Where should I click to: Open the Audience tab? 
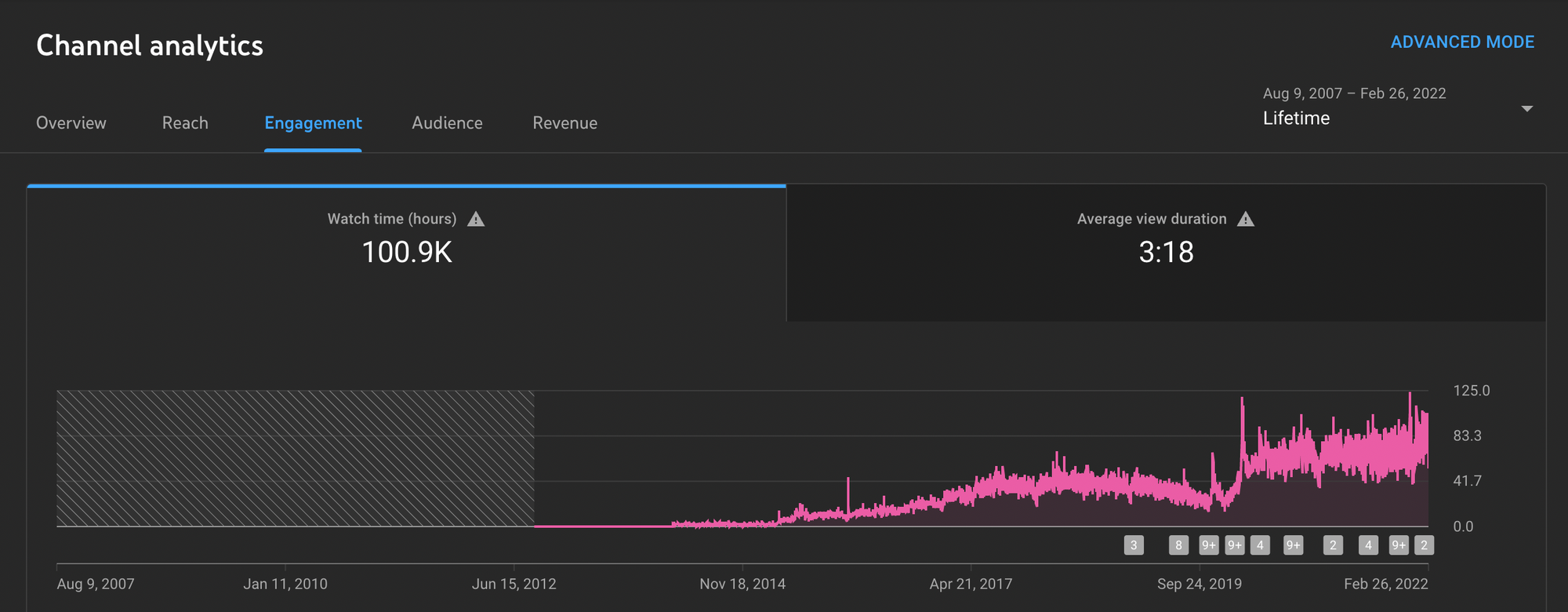coord(447,123)
